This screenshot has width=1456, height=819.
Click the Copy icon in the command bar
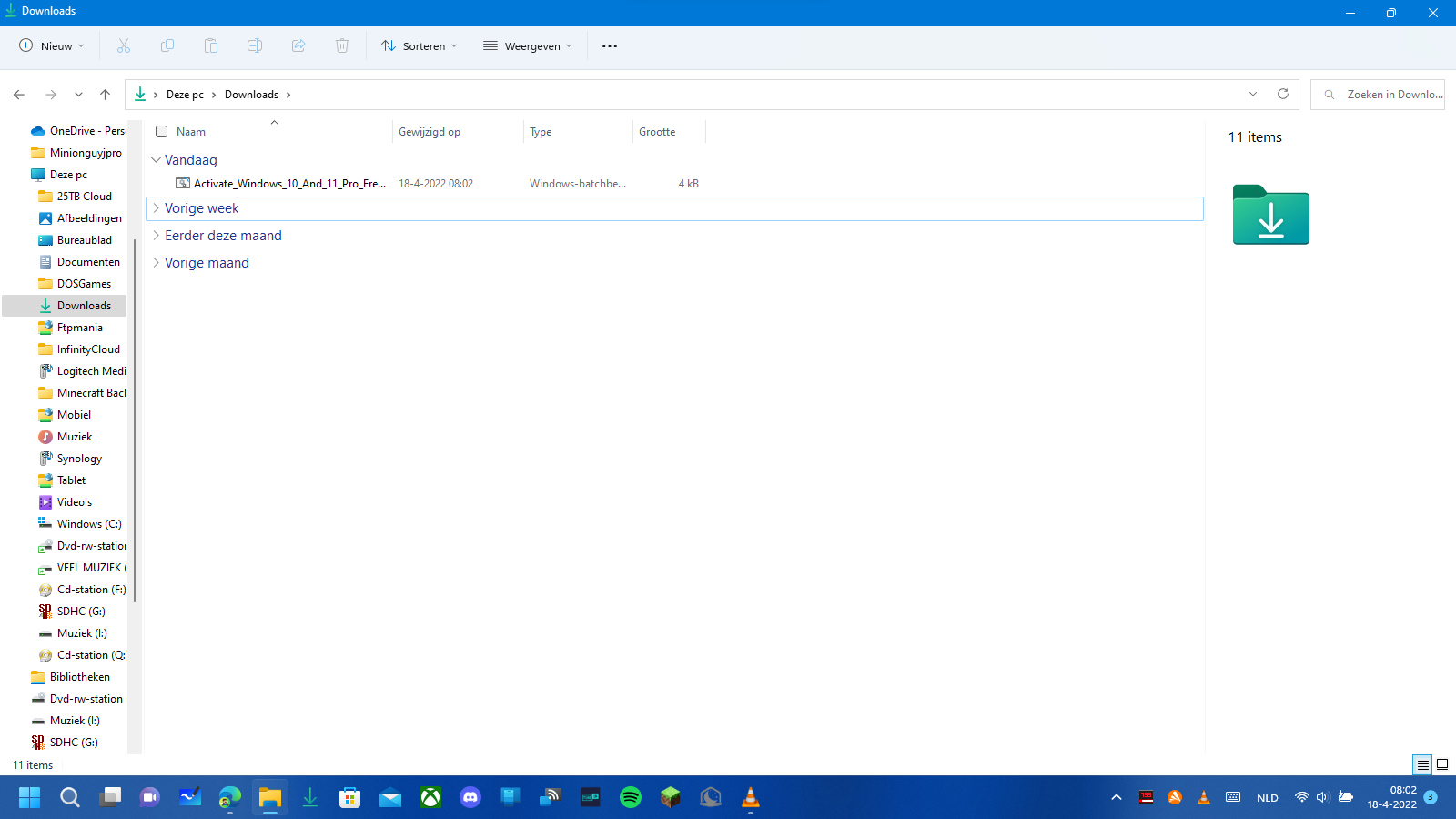tap(167, 45)
